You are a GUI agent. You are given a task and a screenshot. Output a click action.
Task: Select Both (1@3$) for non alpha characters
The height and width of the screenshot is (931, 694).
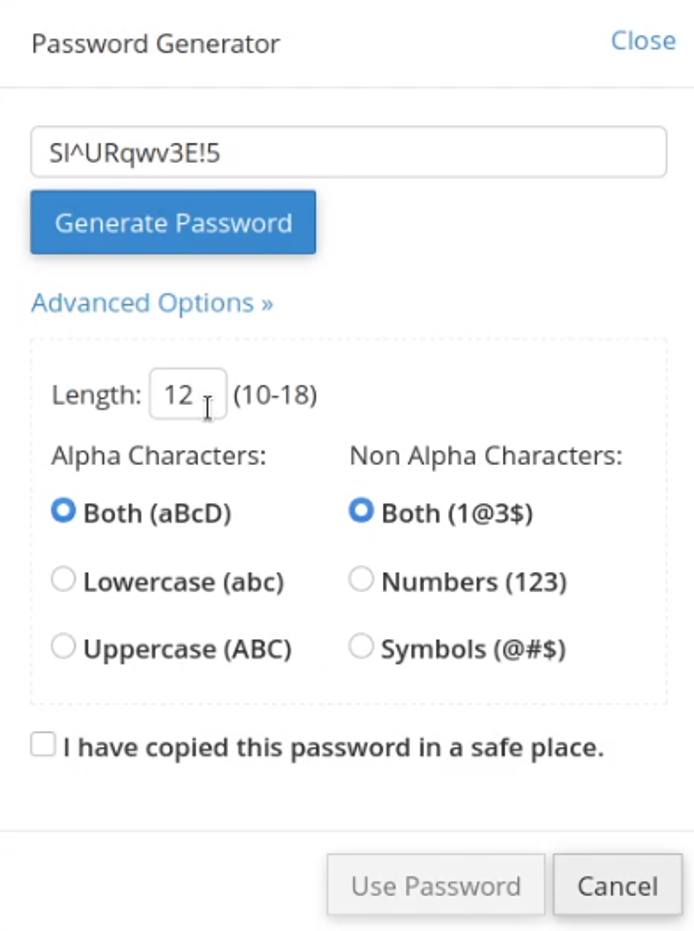coord(361,511)
